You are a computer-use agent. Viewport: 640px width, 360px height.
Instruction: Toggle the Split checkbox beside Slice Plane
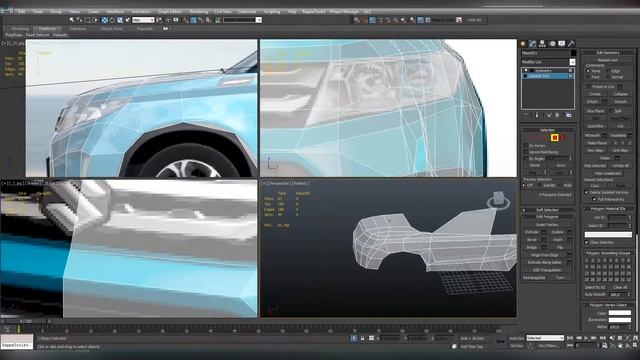click(x=611, y=111)
